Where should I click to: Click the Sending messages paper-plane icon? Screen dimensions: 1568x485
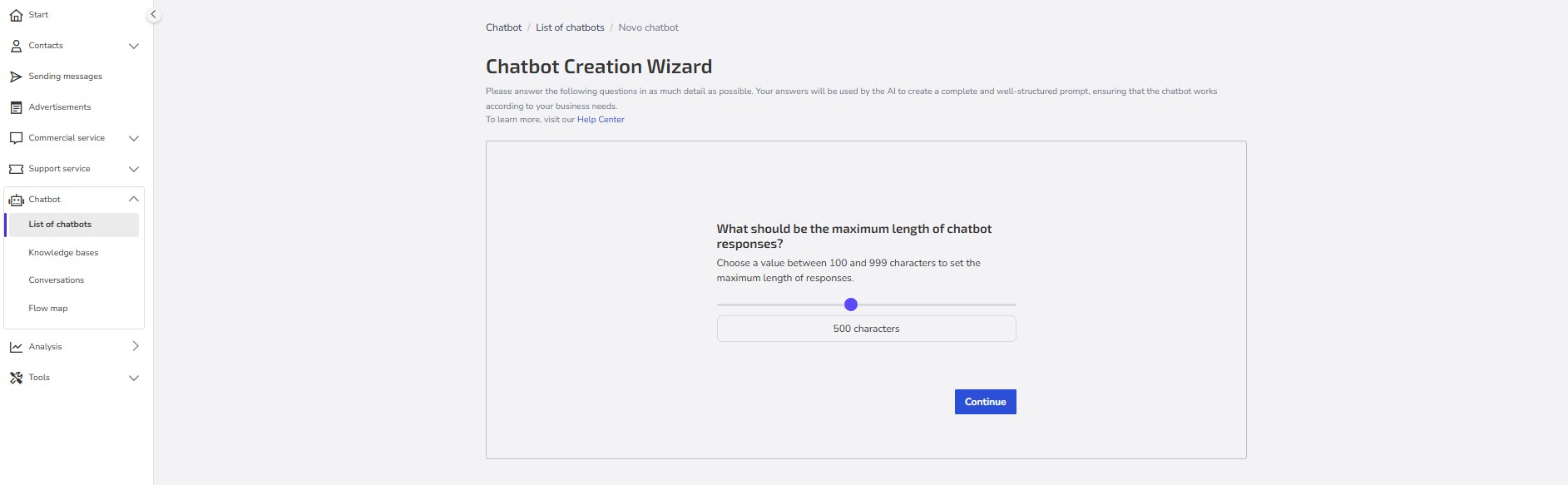coord(16,77)
